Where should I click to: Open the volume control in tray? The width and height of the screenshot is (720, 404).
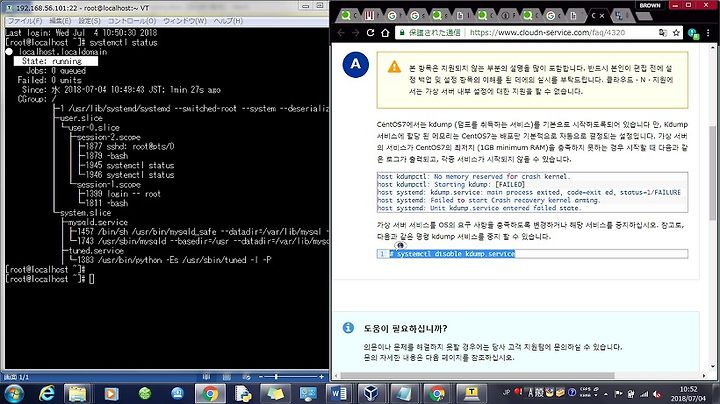(657, 394)
